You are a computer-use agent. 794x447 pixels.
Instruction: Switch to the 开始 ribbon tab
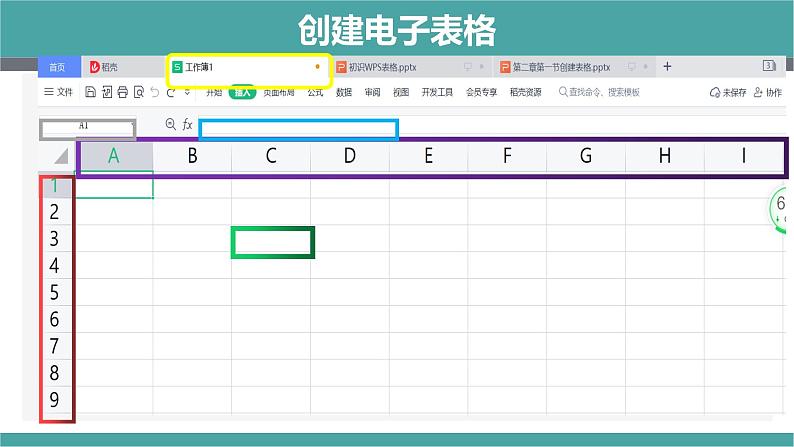coord(214,92)
